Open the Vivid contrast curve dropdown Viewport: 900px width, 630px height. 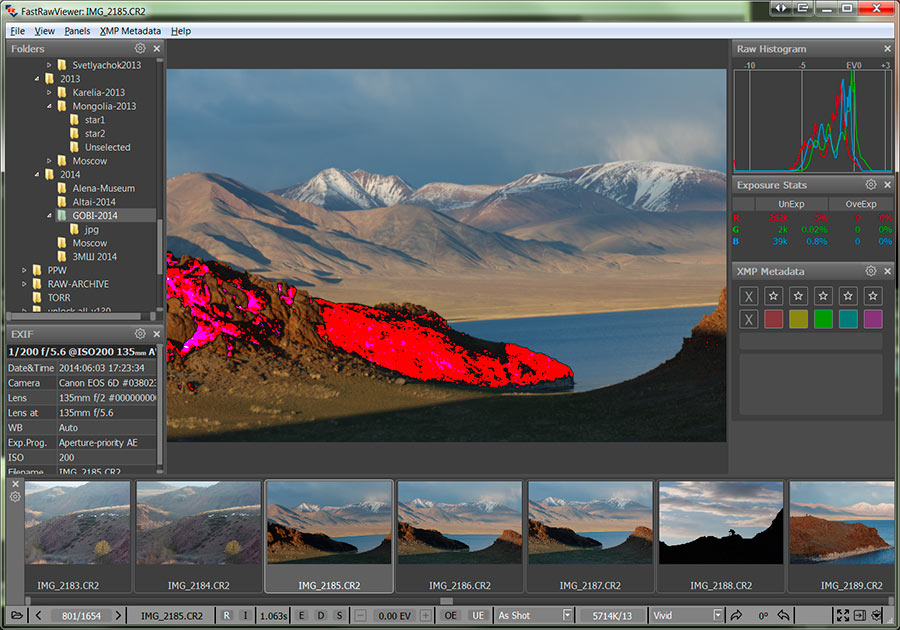(717, 615)
